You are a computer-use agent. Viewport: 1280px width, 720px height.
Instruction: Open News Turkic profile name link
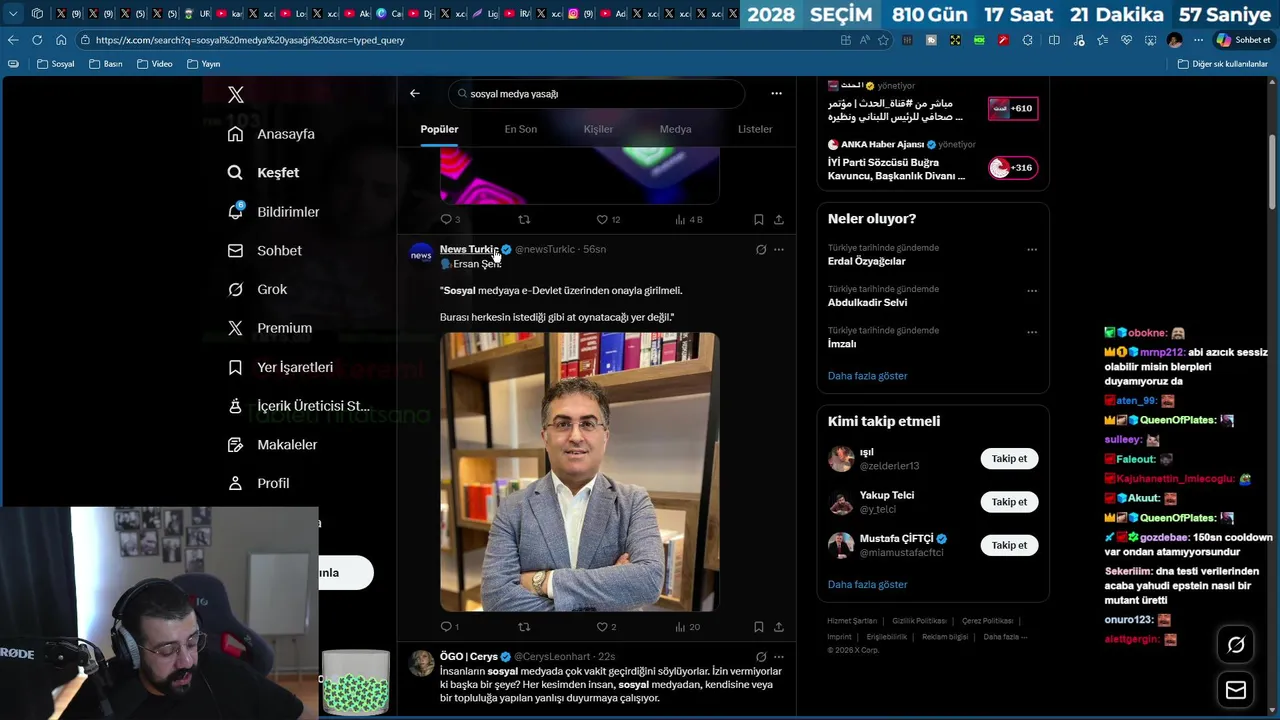tap(468, 249)
